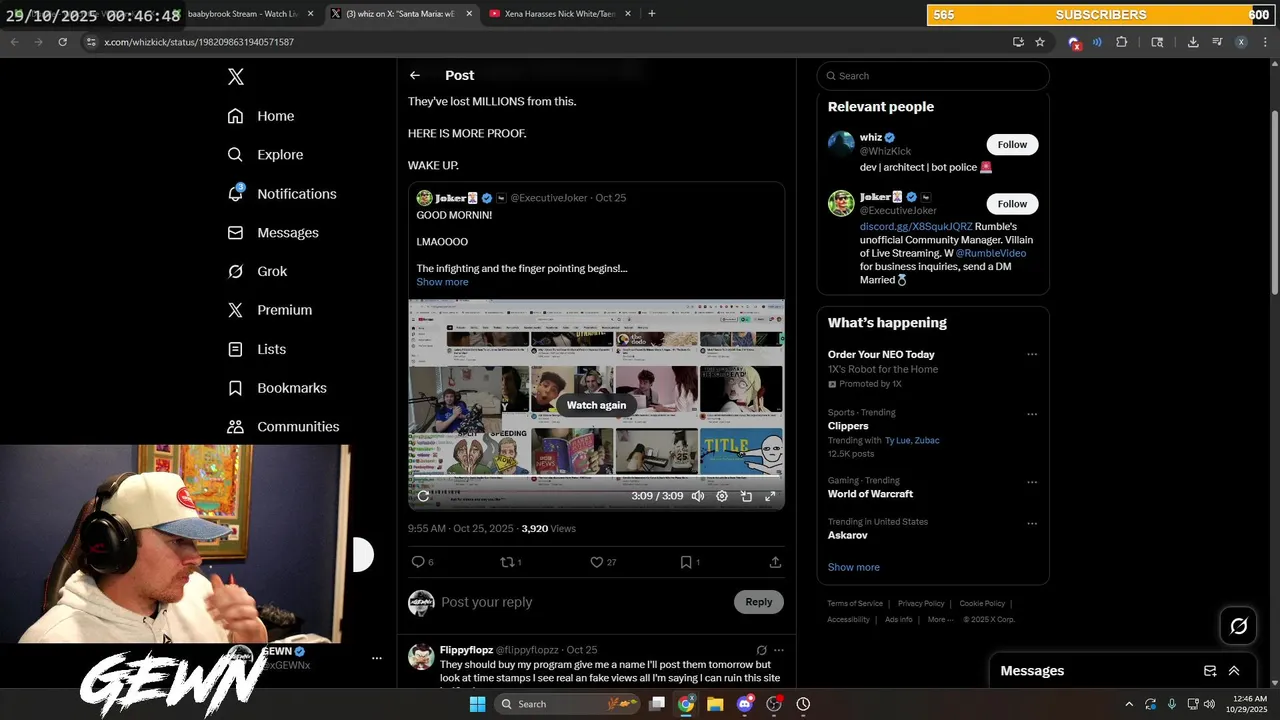Follow the Joker account
The height and width of the screenshot is (720, 1280).
click(1012, 204)
